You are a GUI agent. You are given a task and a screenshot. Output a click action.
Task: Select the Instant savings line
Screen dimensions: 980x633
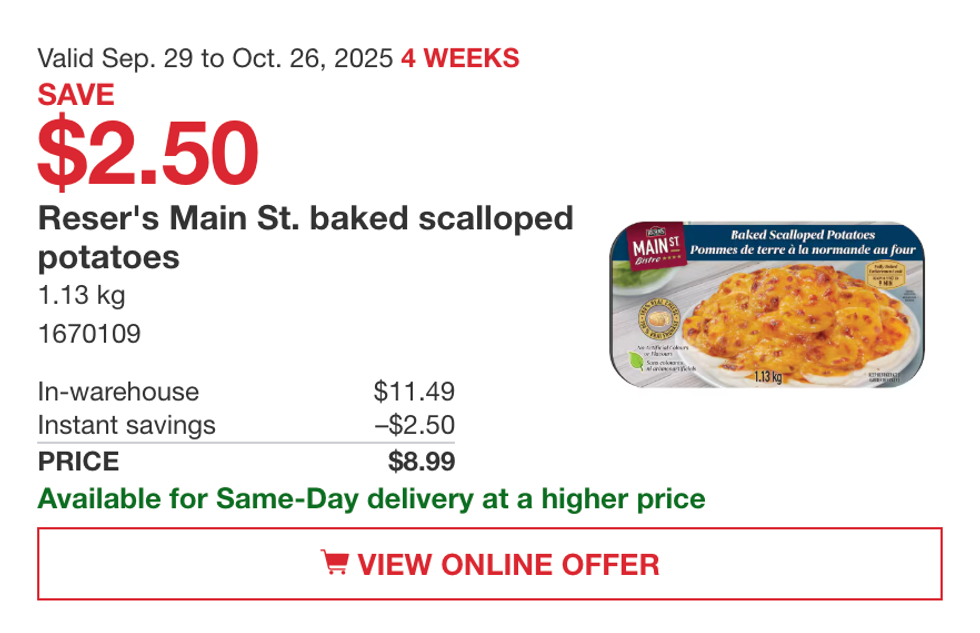pos(126,425)
